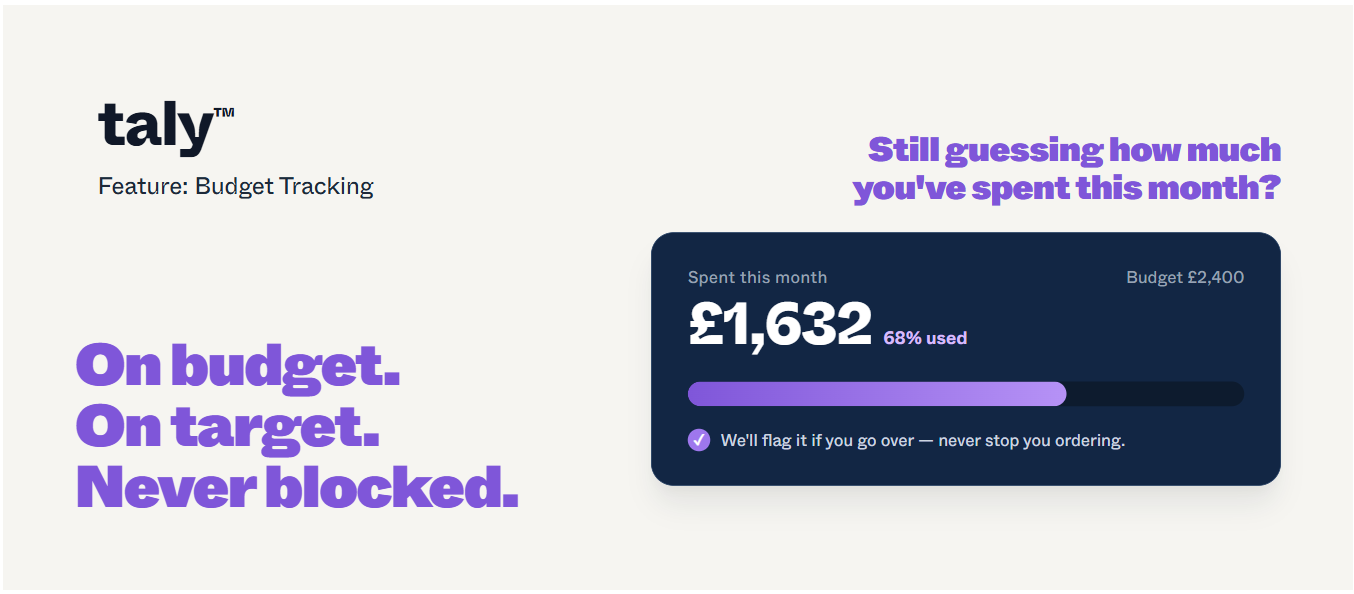Select the 'Feature: Budget Tracking' label
This screenshot has width=1354, height=594.
click(236, 186)
